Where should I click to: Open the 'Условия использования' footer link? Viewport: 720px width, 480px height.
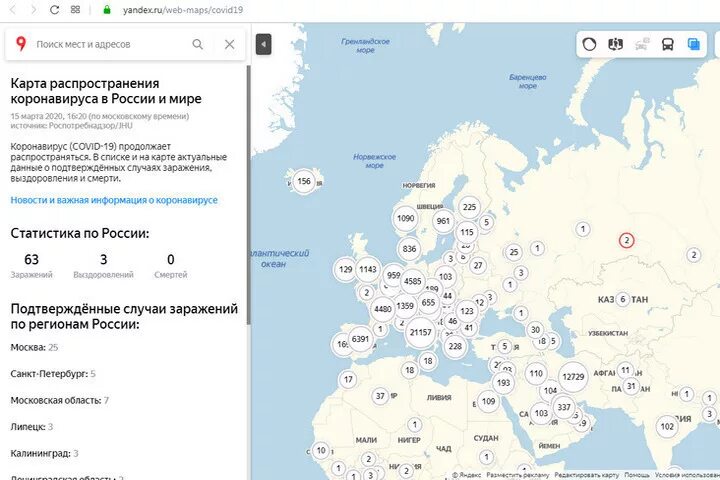coord(687,475)
